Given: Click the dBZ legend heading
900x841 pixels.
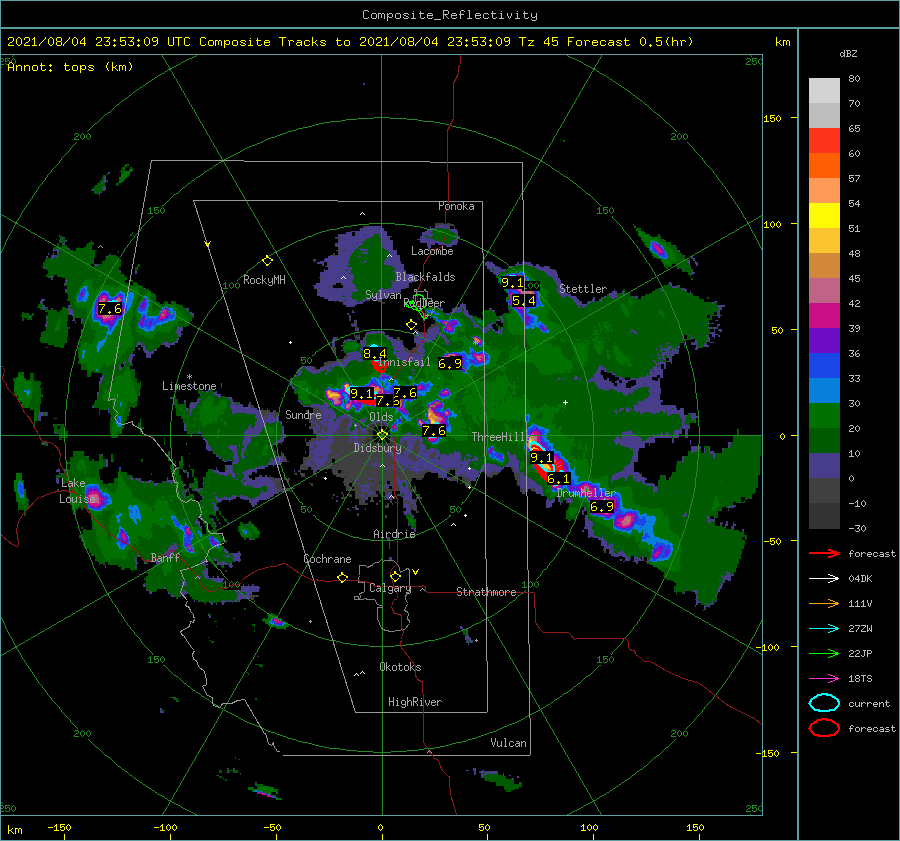Looking at the screenshot, I should (x=848, y=53).
